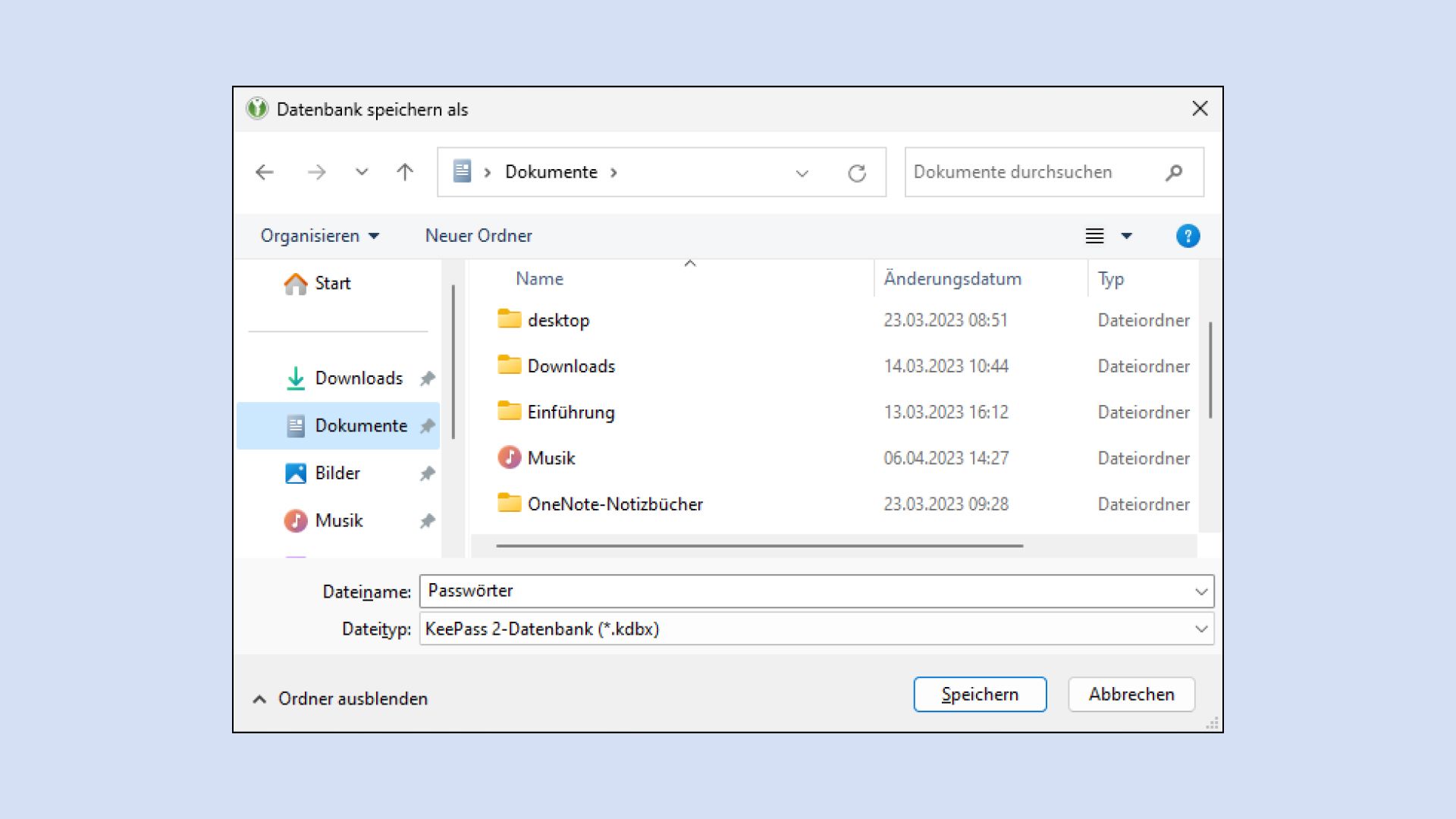The height and width of the screenshot is (819, 1456).
Task: Unpin Bilder using its pin icon
Action: click(428, 472)
